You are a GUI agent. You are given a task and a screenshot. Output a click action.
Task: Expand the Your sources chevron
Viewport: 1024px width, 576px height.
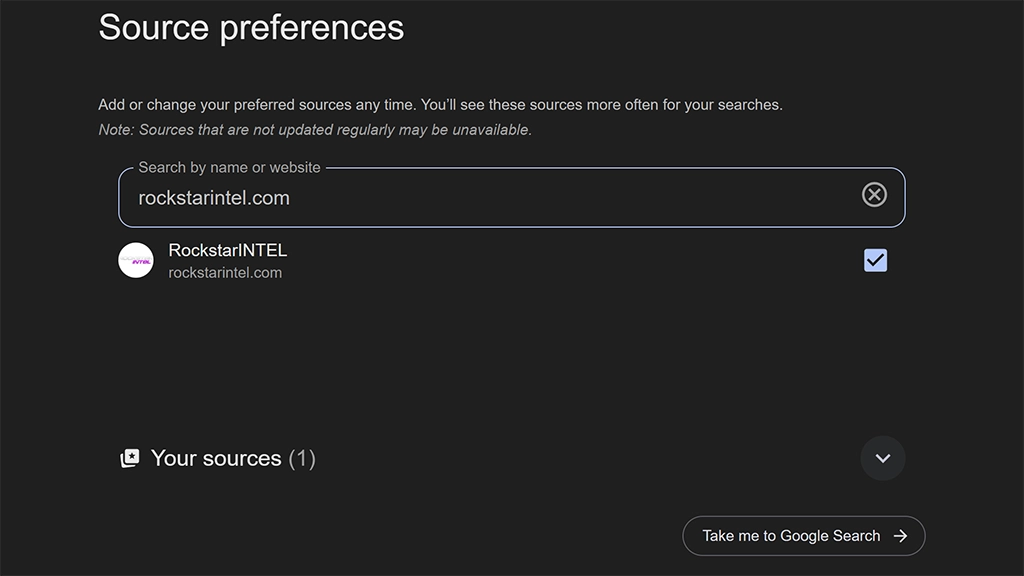tap(882, 458)
